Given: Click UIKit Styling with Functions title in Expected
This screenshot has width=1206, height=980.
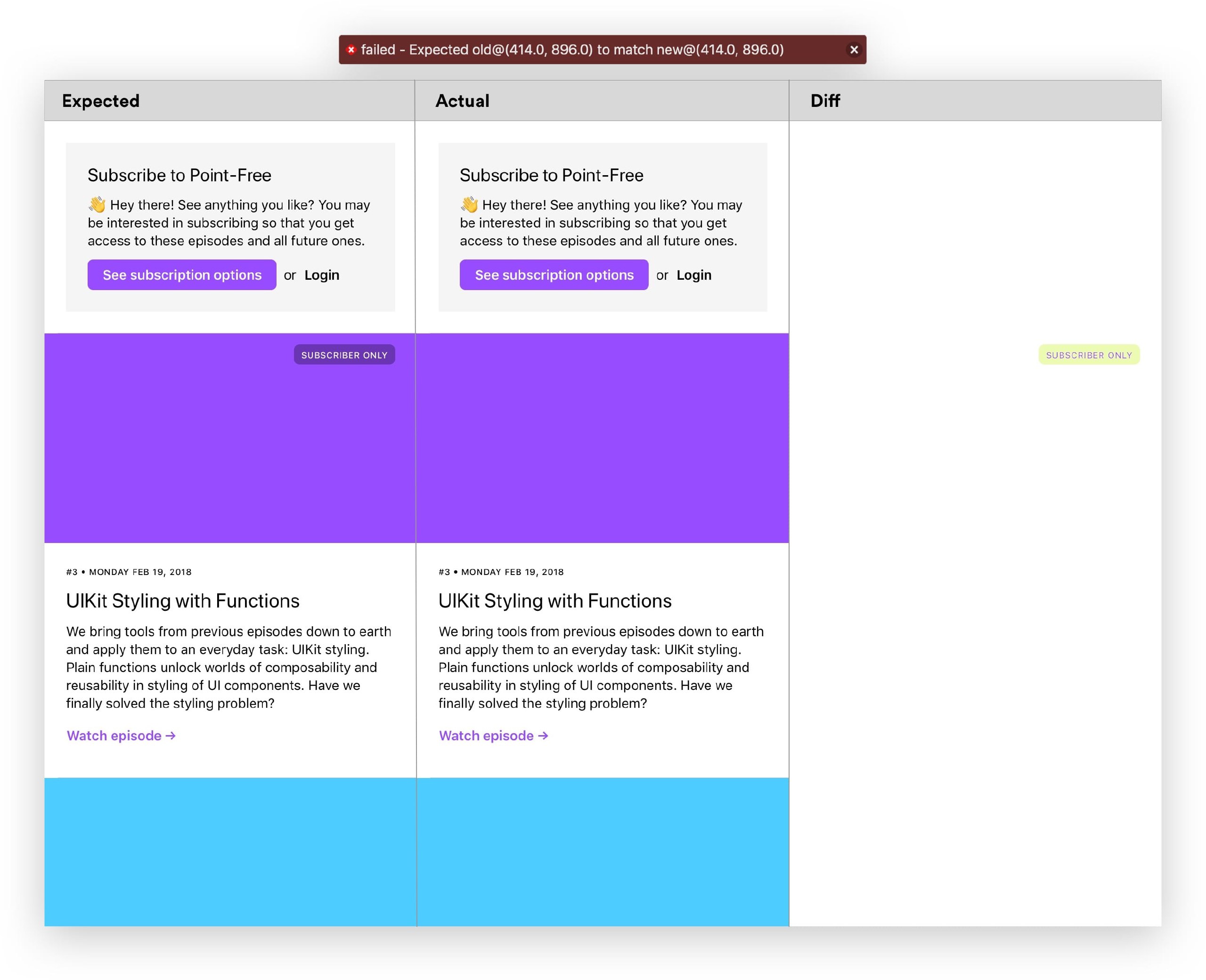Looking at the screenshot, I should click(182, 600).
